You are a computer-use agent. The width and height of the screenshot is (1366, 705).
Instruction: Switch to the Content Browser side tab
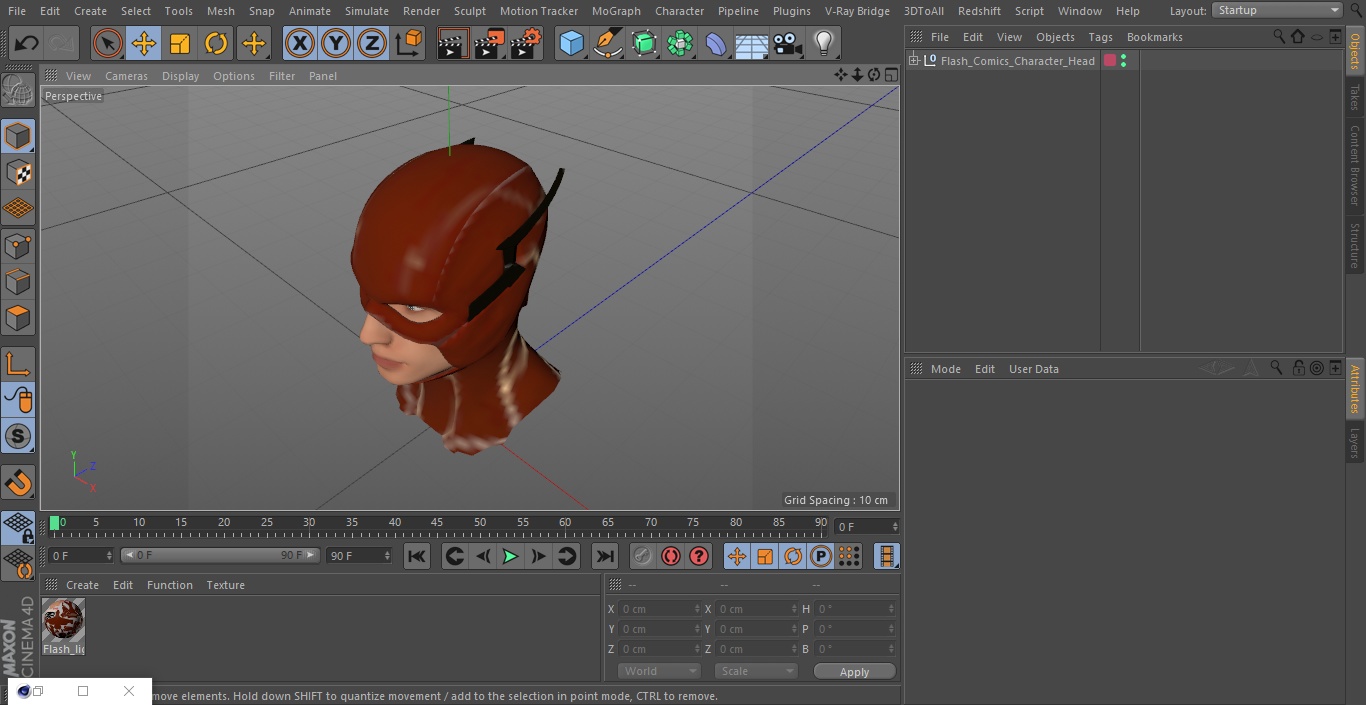[1355, 165]
